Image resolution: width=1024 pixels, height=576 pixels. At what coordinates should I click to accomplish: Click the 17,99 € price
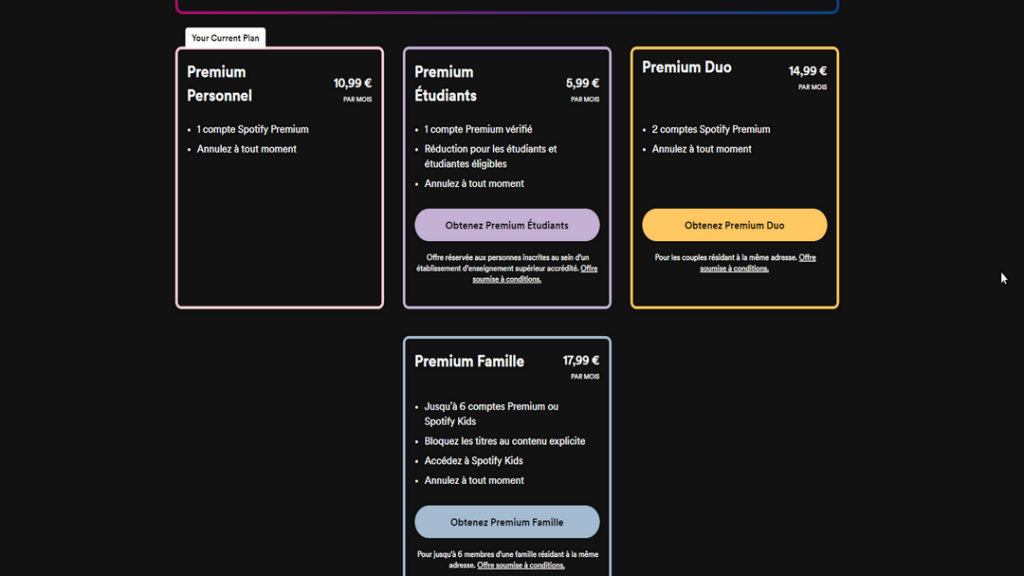[x=581, y=360]
